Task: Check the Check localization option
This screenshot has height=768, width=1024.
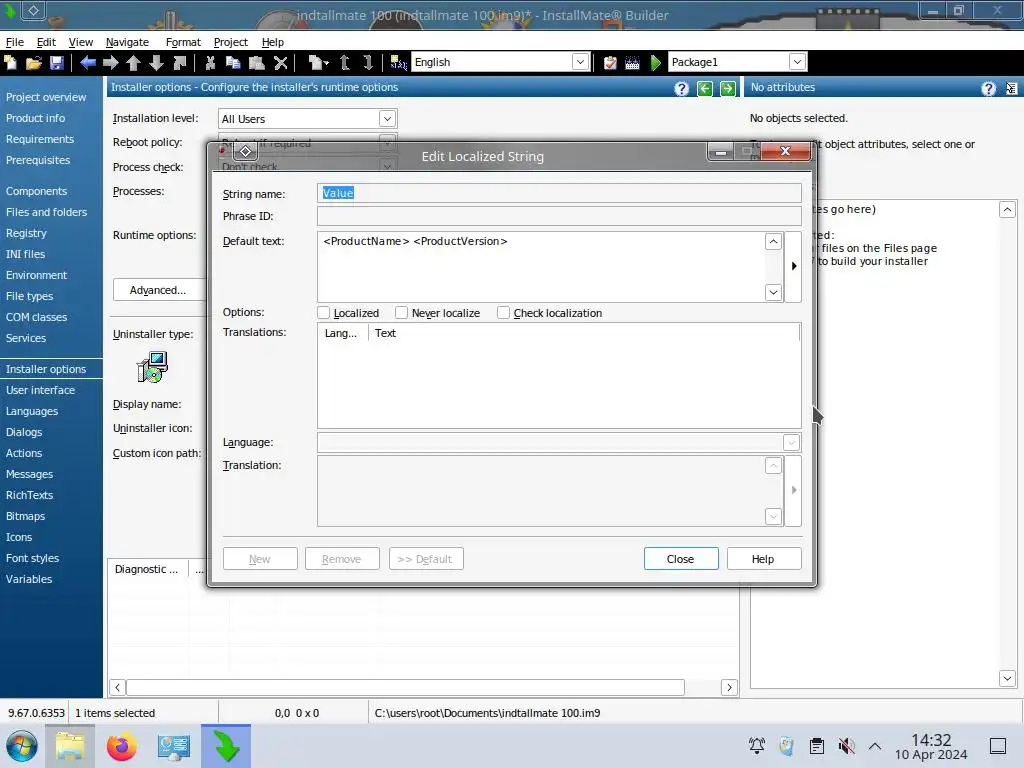Action: (x=504, y=313)
